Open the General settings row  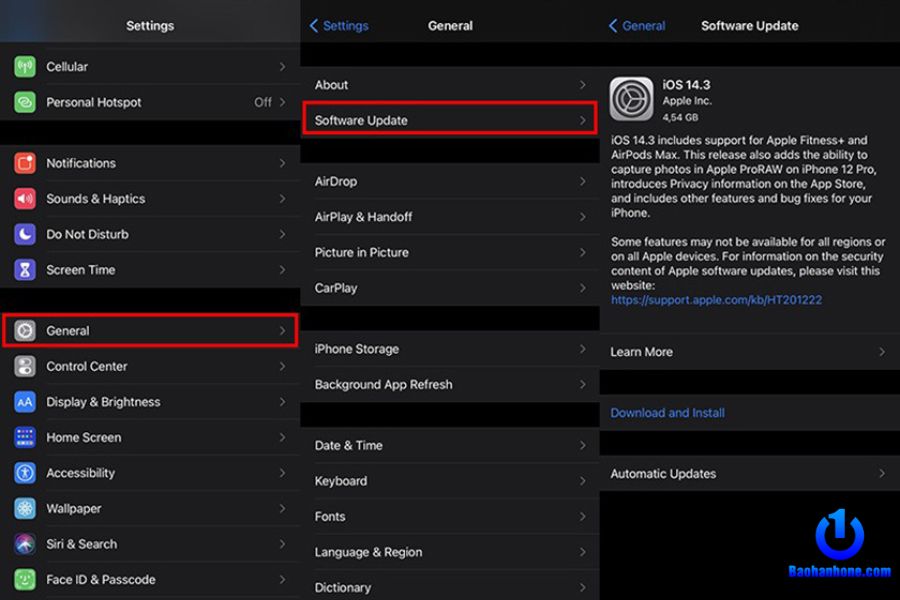(x=150, y=331)
